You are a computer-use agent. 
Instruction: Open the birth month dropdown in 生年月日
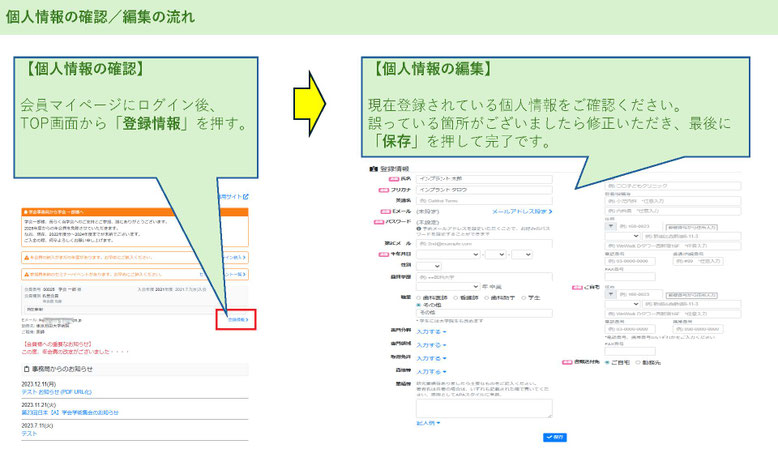coord(495,255)
